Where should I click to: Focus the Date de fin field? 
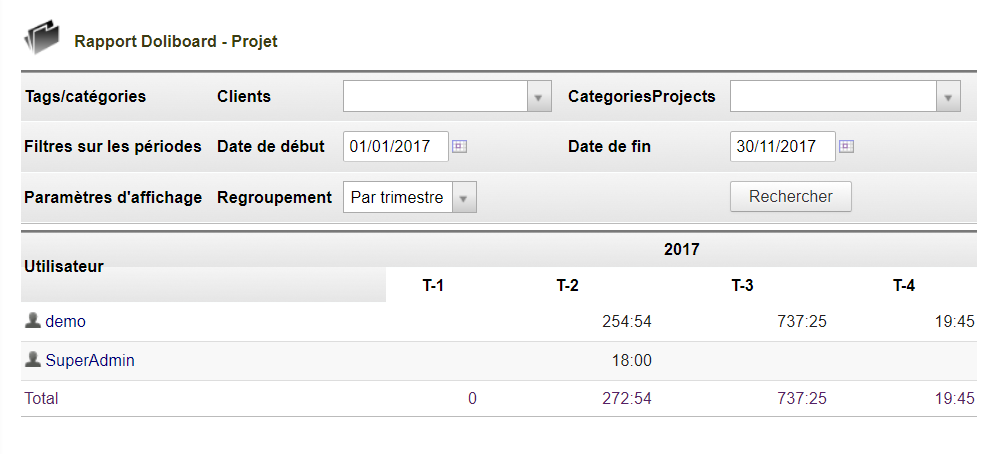click(782, 146)
